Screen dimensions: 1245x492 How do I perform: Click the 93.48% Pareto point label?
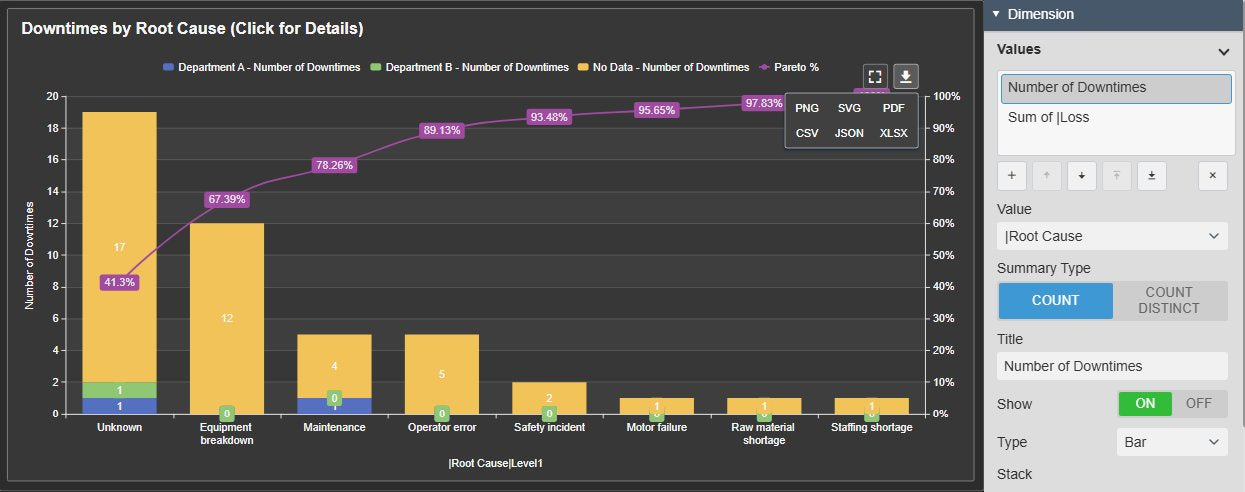pyautogui.click(x=549, y=117)
